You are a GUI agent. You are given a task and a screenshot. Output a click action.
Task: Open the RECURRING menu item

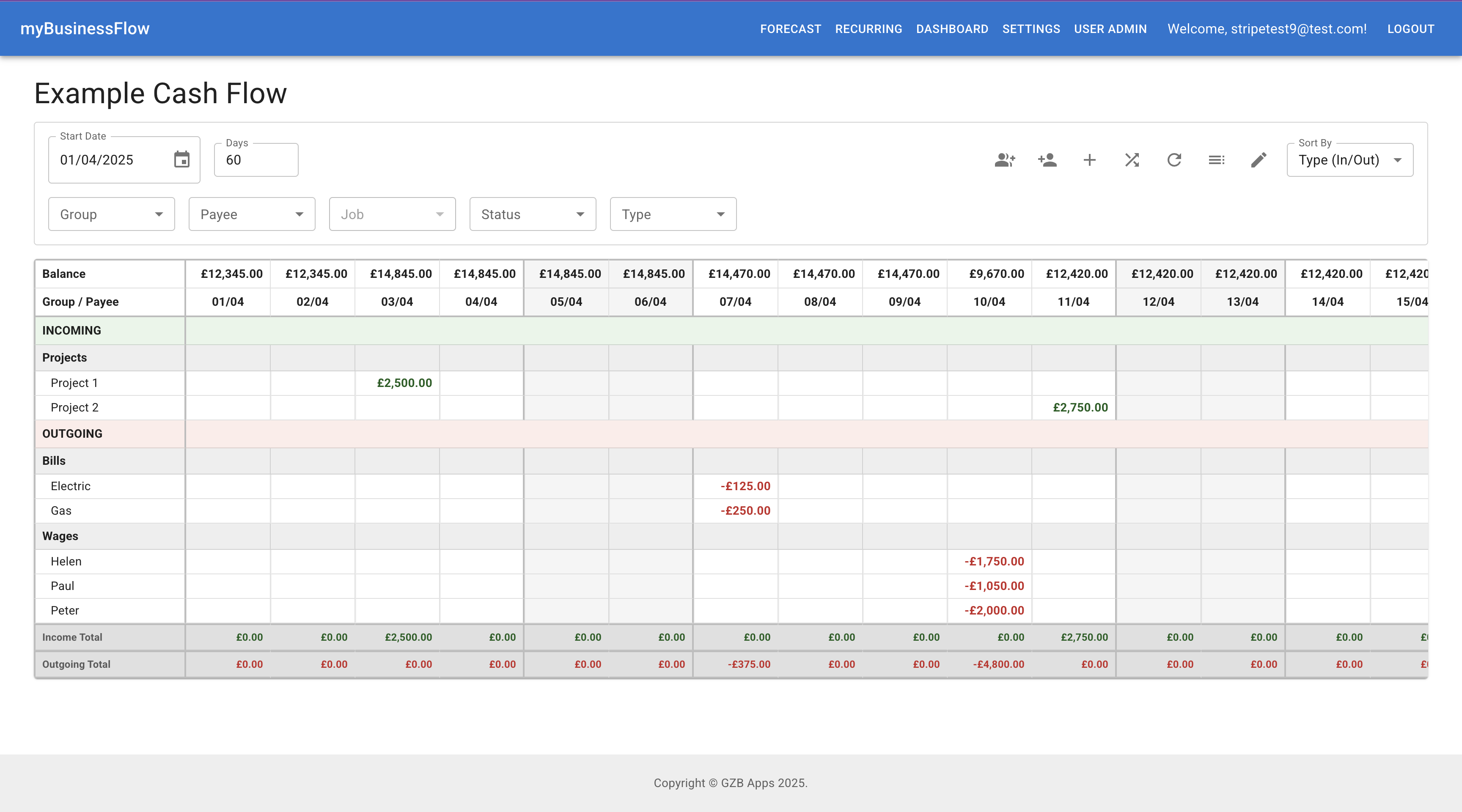[868, 28]
